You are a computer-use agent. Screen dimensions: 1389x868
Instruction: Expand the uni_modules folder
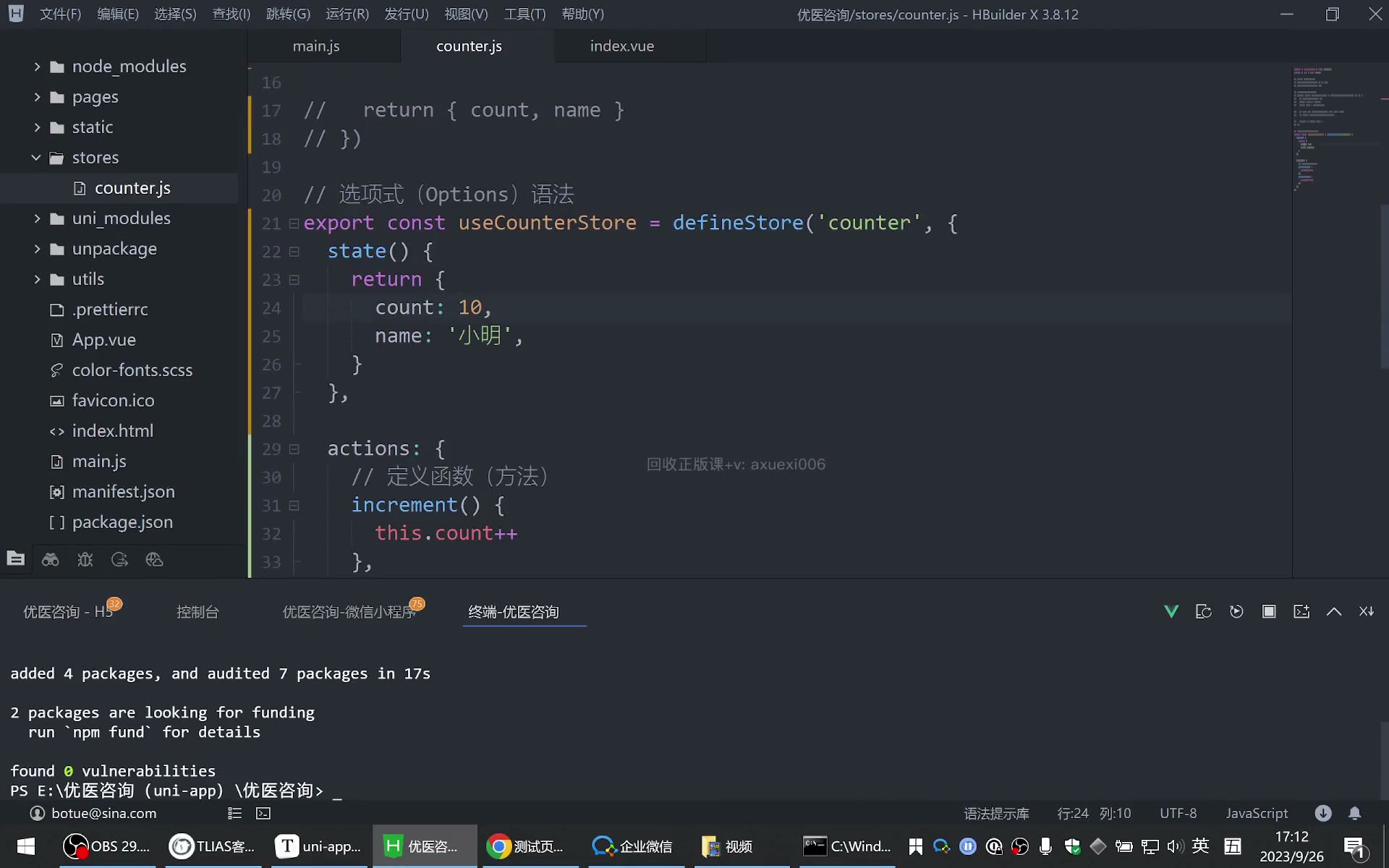point(37,218)
